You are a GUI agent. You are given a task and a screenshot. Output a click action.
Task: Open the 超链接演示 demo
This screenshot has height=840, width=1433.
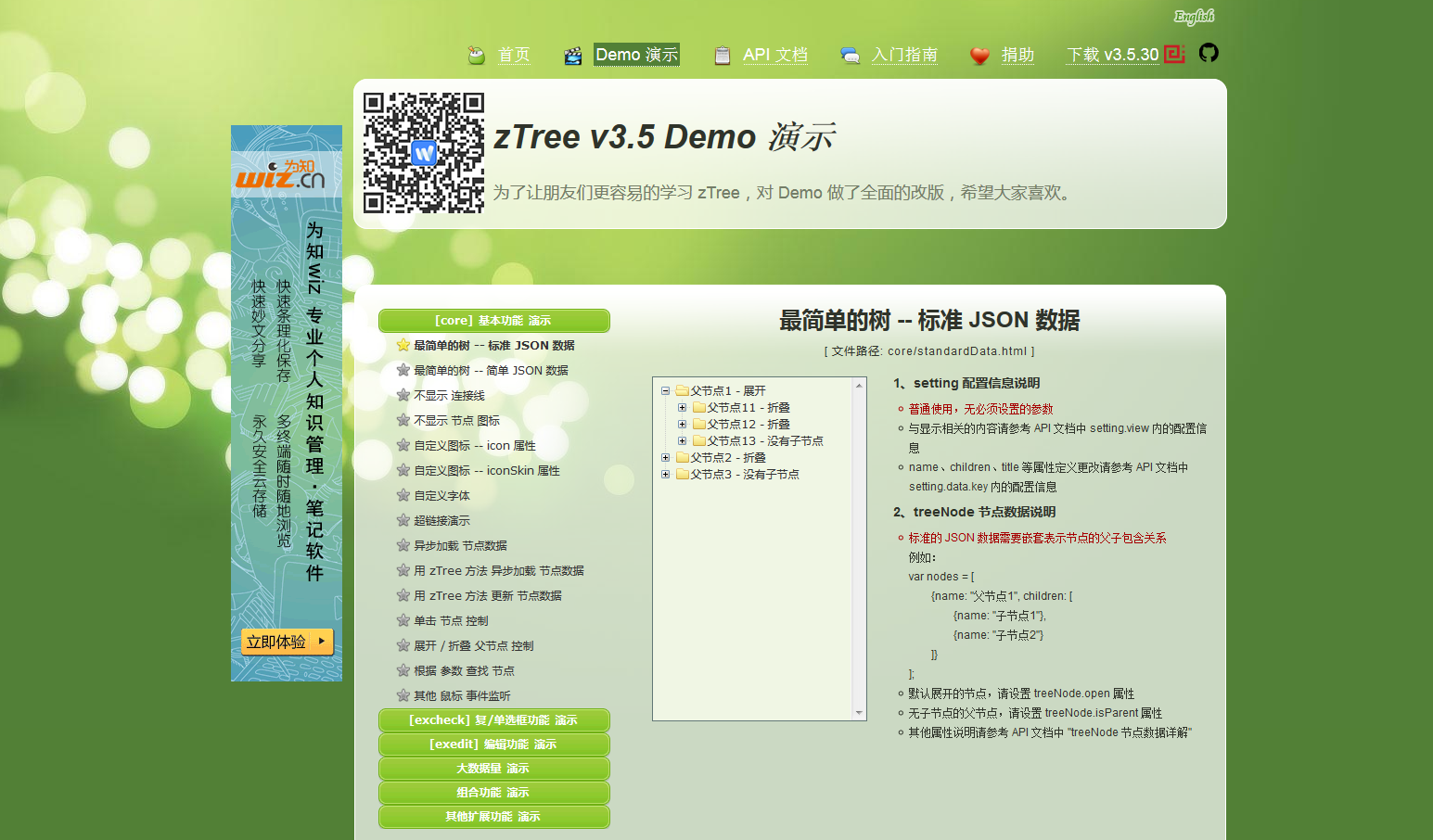441,521
